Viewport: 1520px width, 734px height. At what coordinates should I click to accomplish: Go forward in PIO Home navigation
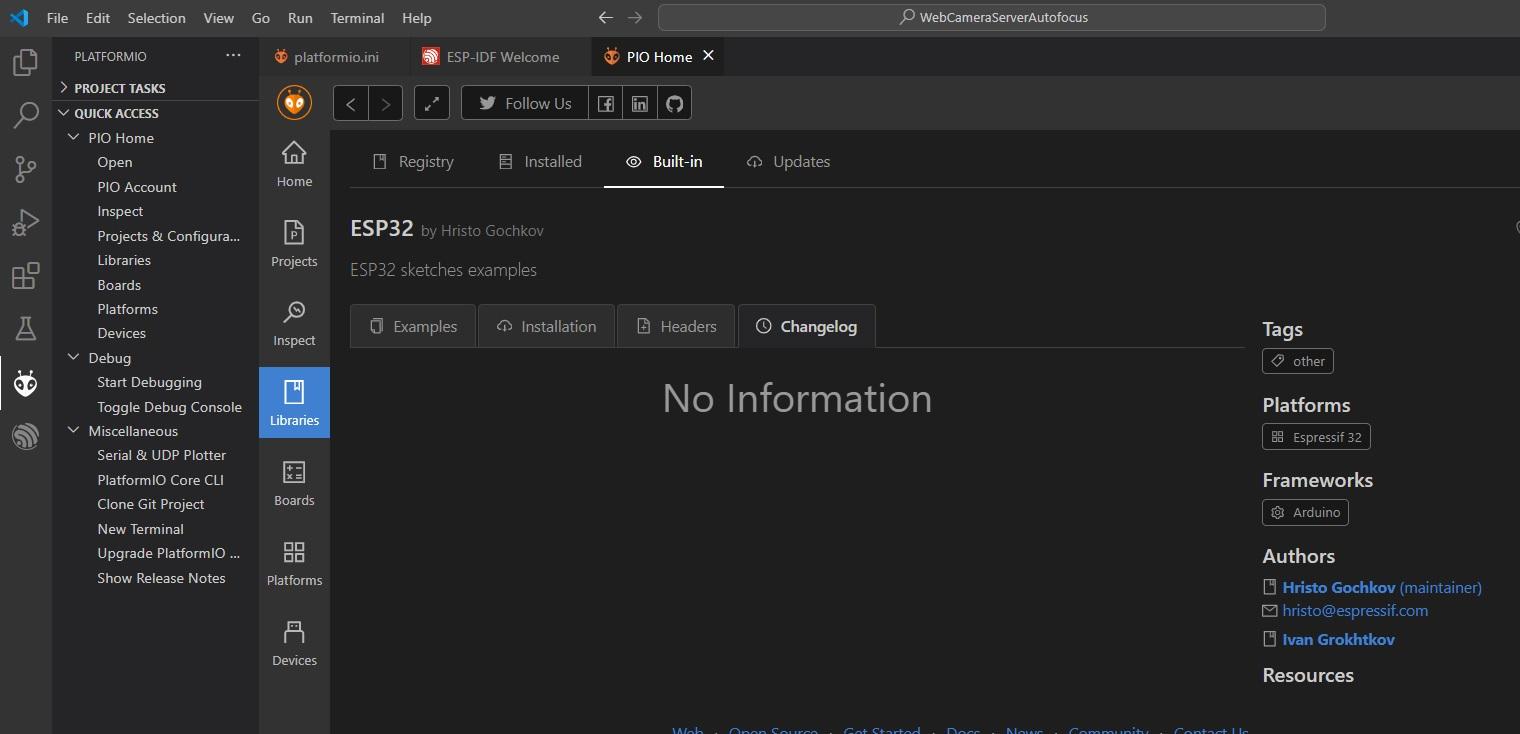click(x=385, y=103)
